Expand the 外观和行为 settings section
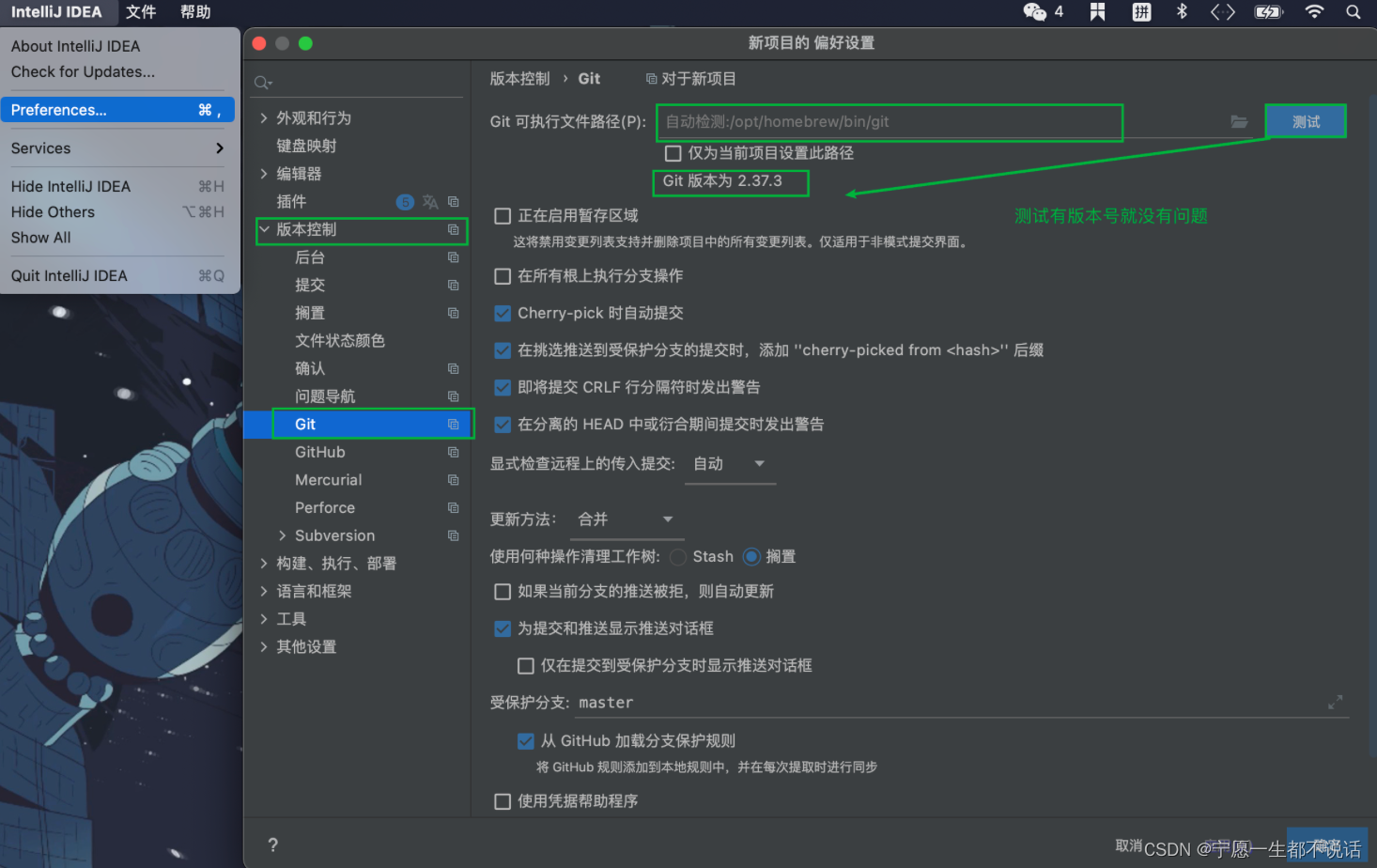This screenshot has height=868, width=1377. pos(264,118)
